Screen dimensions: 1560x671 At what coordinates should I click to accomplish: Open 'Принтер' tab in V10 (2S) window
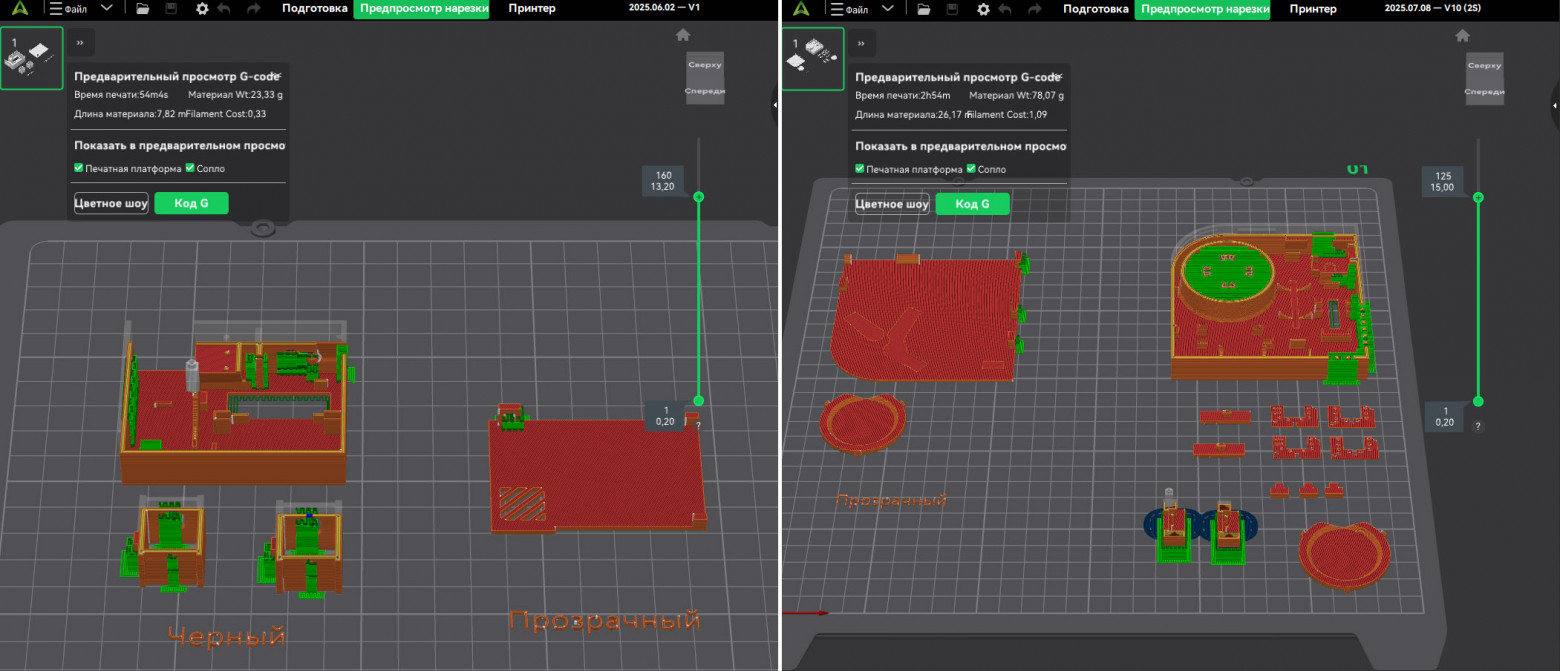tap(1312, 9)
